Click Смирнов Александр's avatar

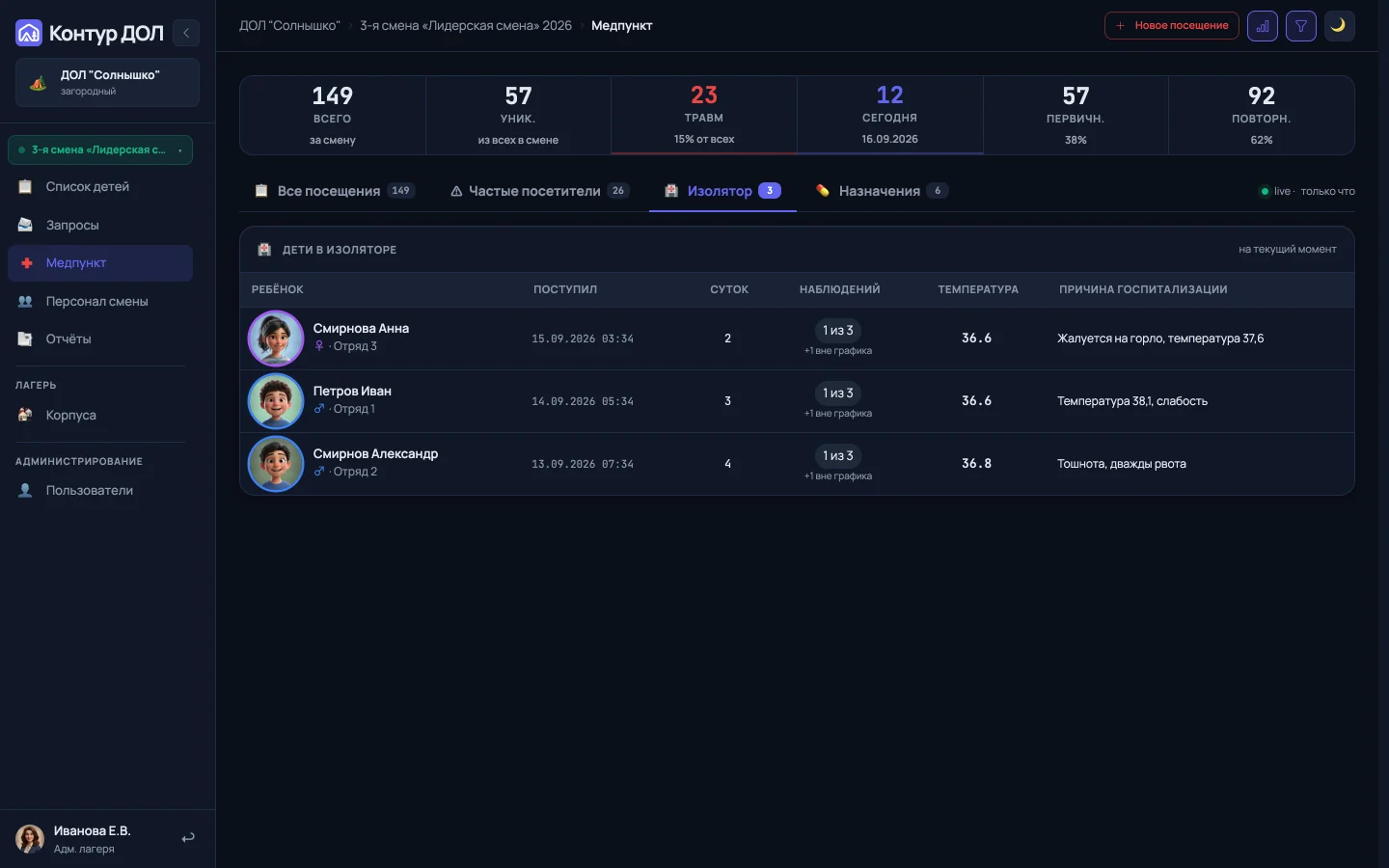[x=276, y=464]
